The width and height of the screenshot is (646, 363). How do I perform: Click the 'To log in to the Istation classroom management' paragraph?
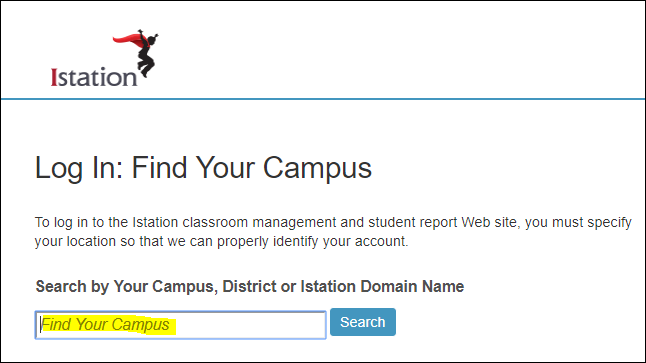coord(333,232)
